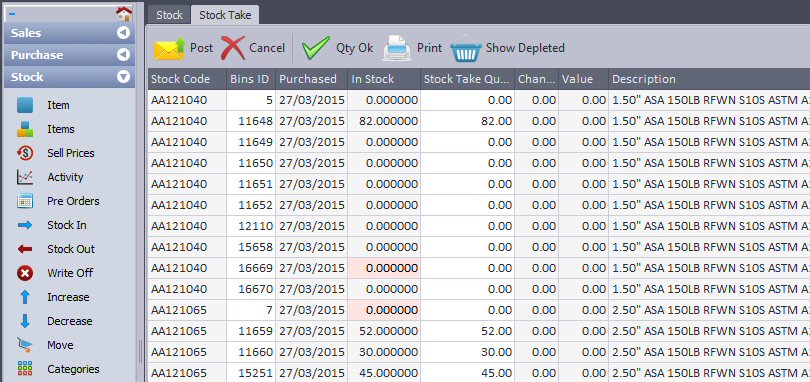This screenshot has width=810, height=382.
Task: Open the Activity chart icon
Action: 25,177
